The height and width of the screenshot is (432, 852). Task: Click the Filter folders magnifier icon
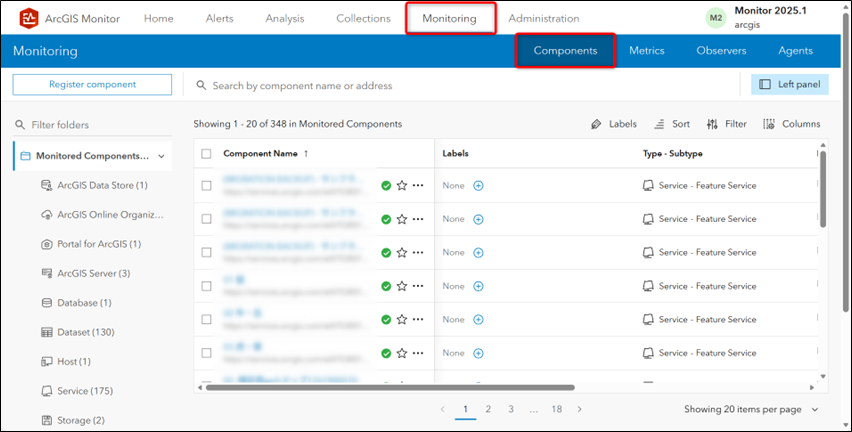tap(20, 124)
